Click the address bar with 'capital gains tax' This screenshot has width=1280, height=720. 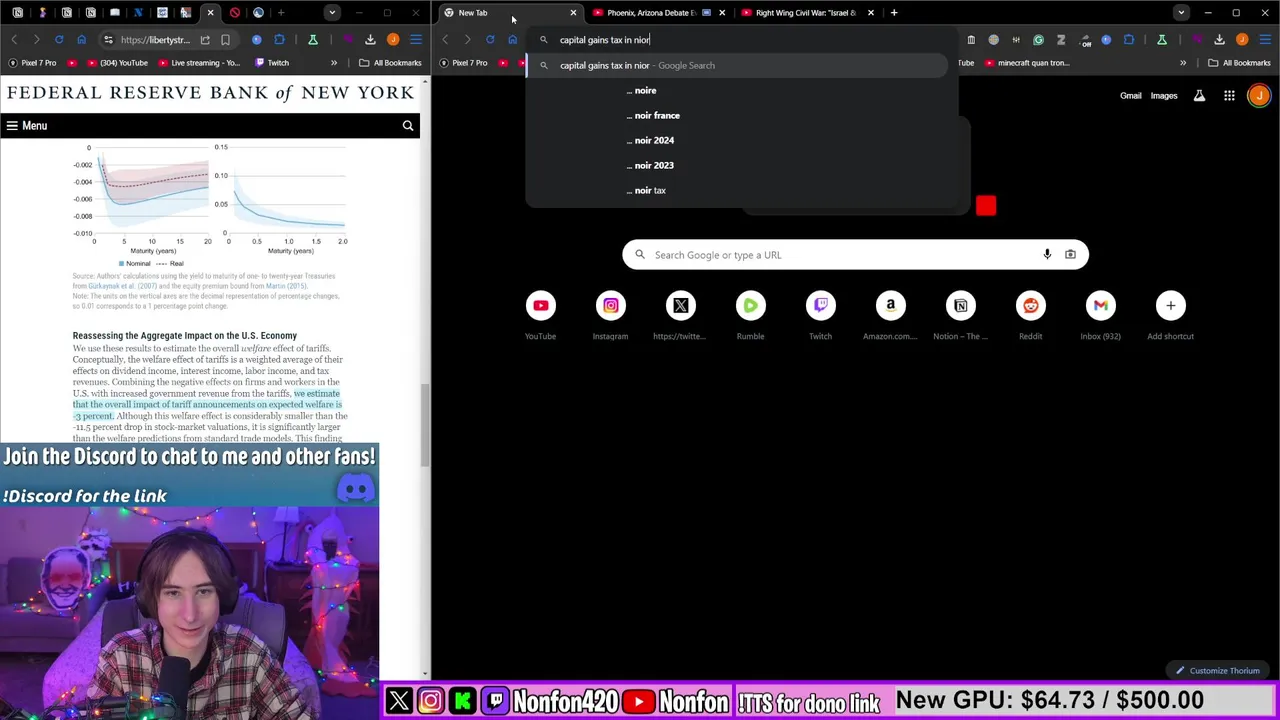[x=740, y=40]
